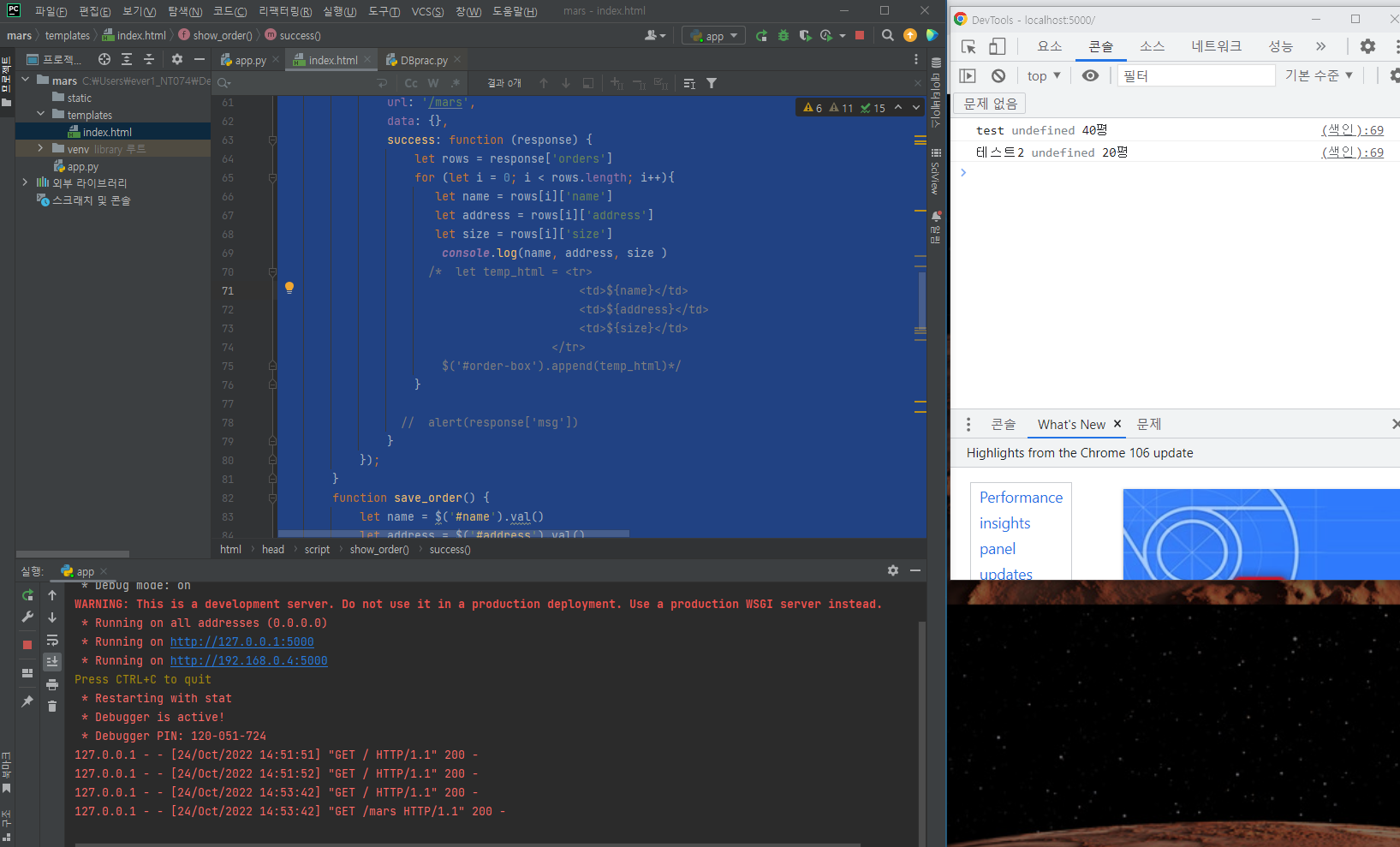Go to previous search occurrence arrow
Screen dimensions: 1400x847
coord(544,83)
